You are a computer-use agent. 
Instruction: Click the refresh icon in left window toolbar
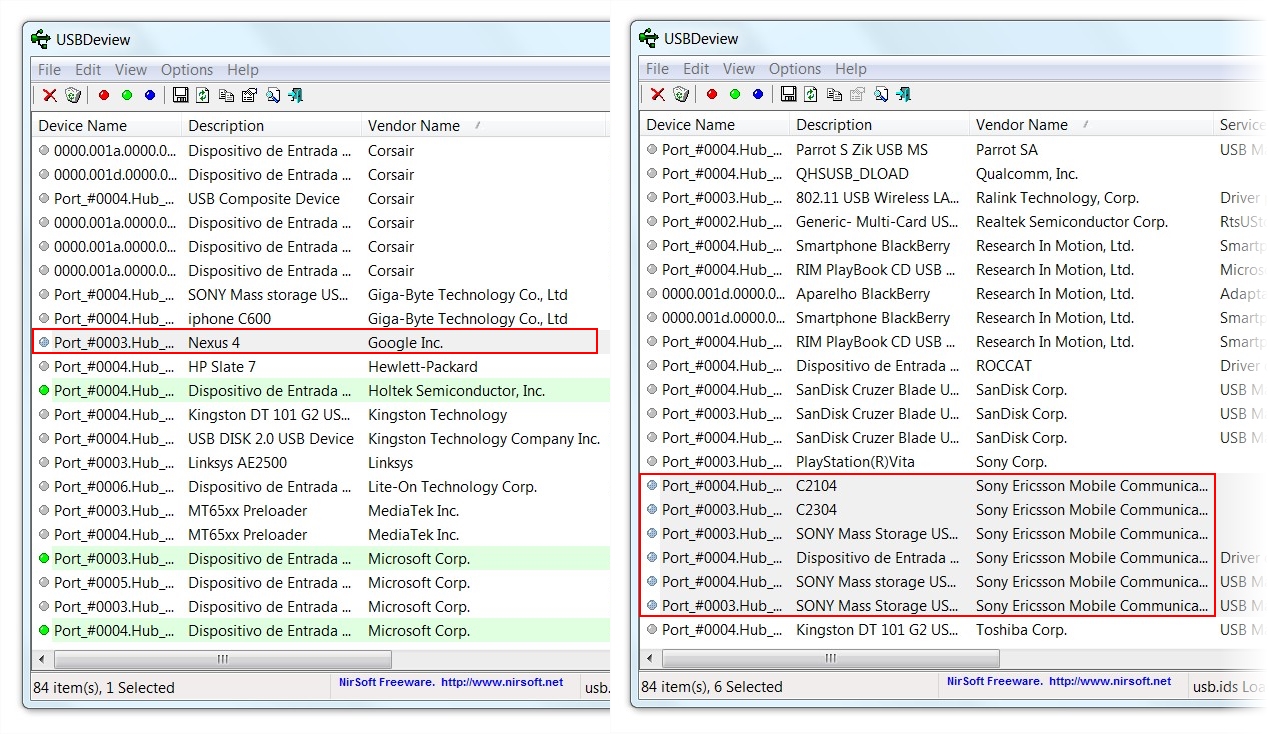[203, 95]
